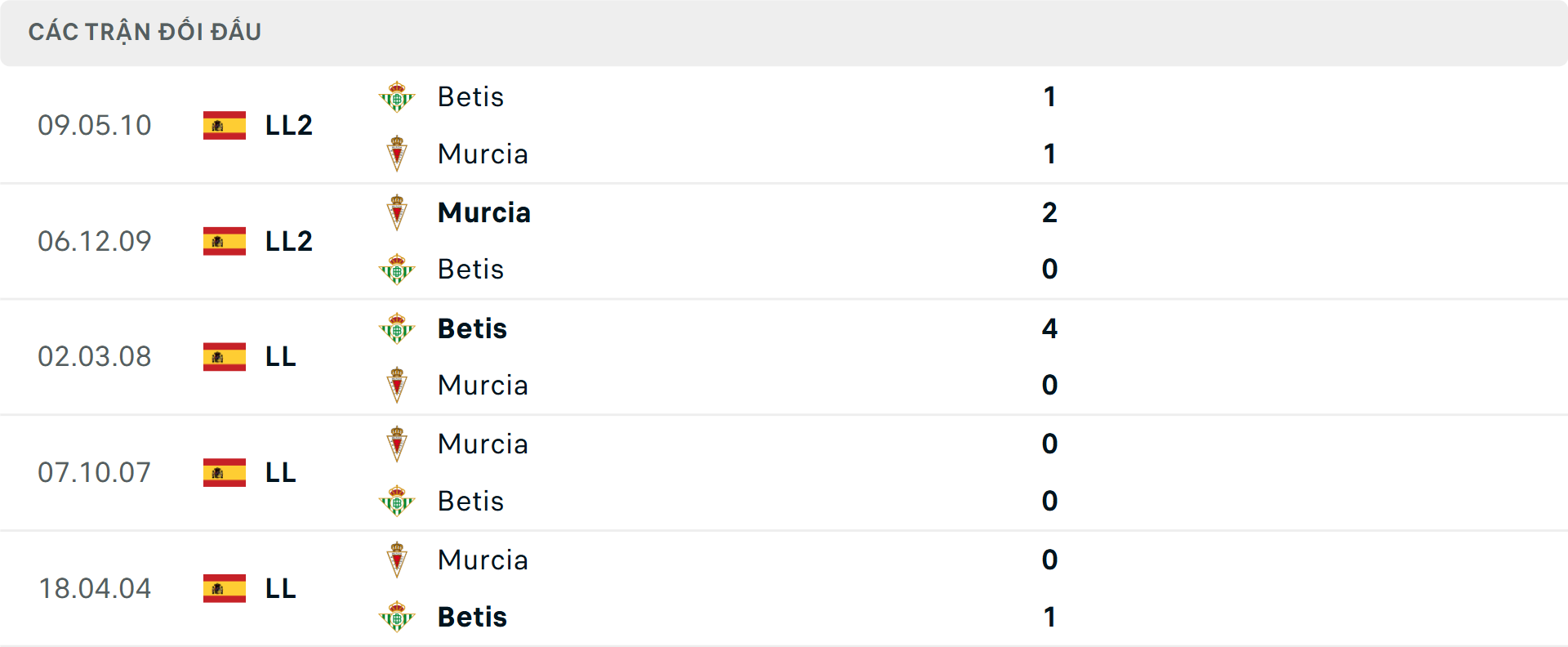Open LL2 league from 06.12.09 match
The image size is (1568, 647).
(289, 241)
